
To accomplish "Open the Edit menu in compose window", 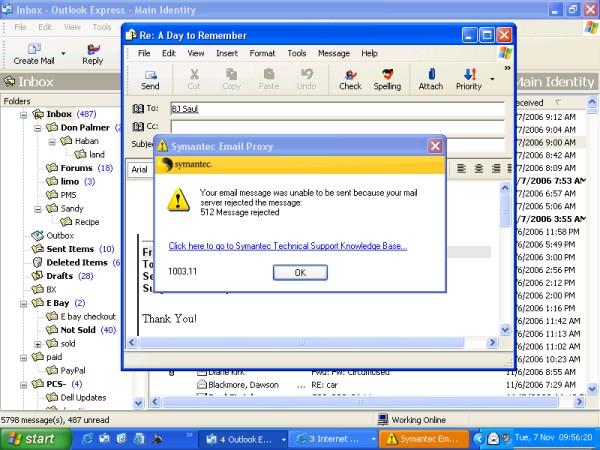I will click(x=168, y=53).
